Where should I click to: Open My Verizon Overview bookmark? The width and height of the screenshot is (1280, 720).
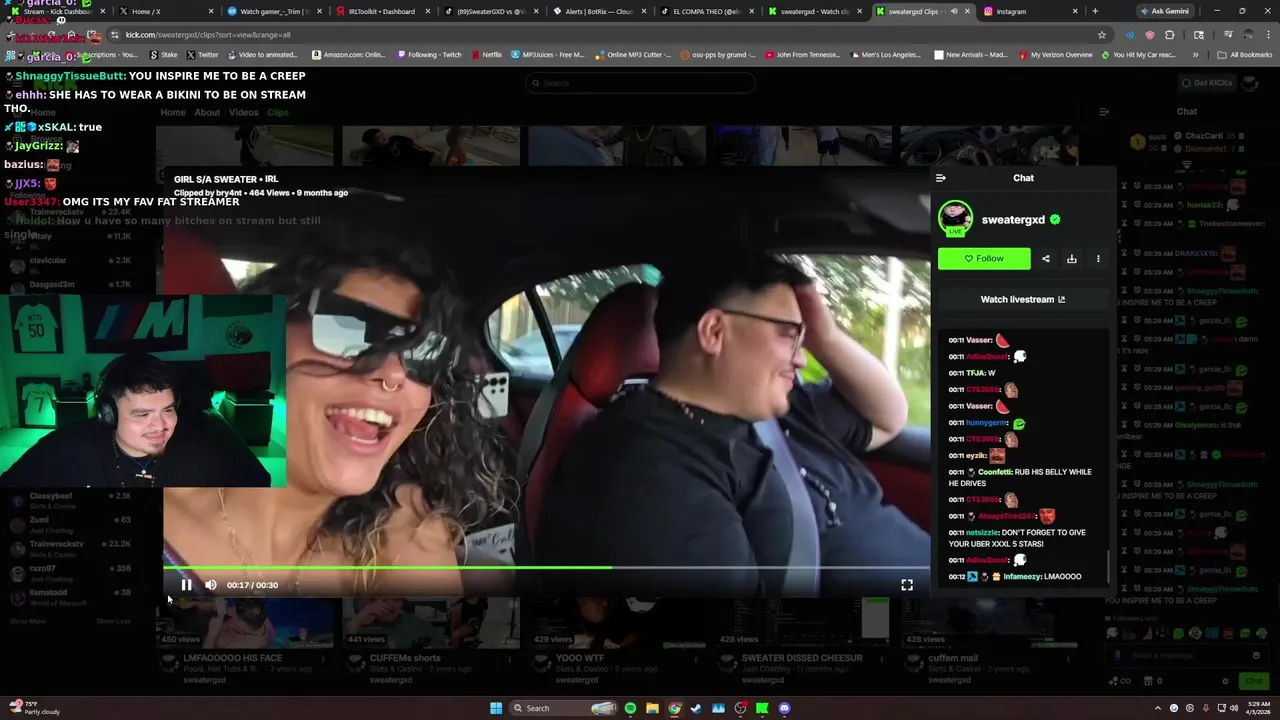pyautogui.click(x=1055, y=55)
